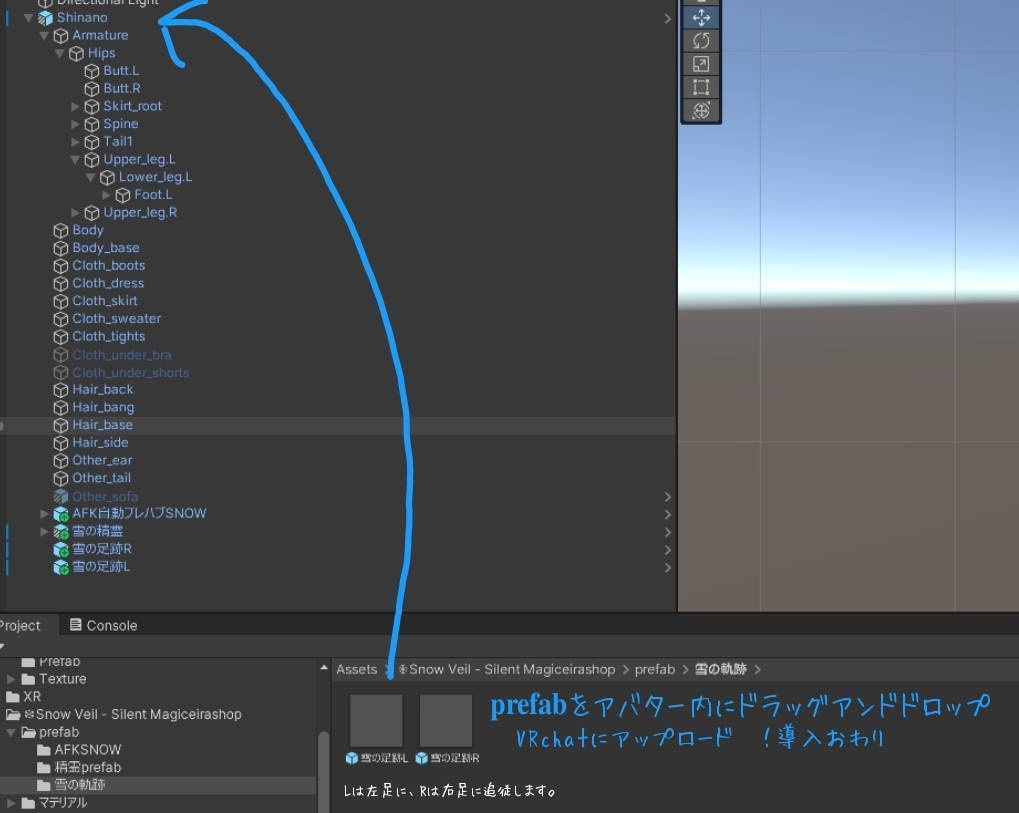Collapse the Armature node
Viewport: 1019px width, 813px height.
44,36
